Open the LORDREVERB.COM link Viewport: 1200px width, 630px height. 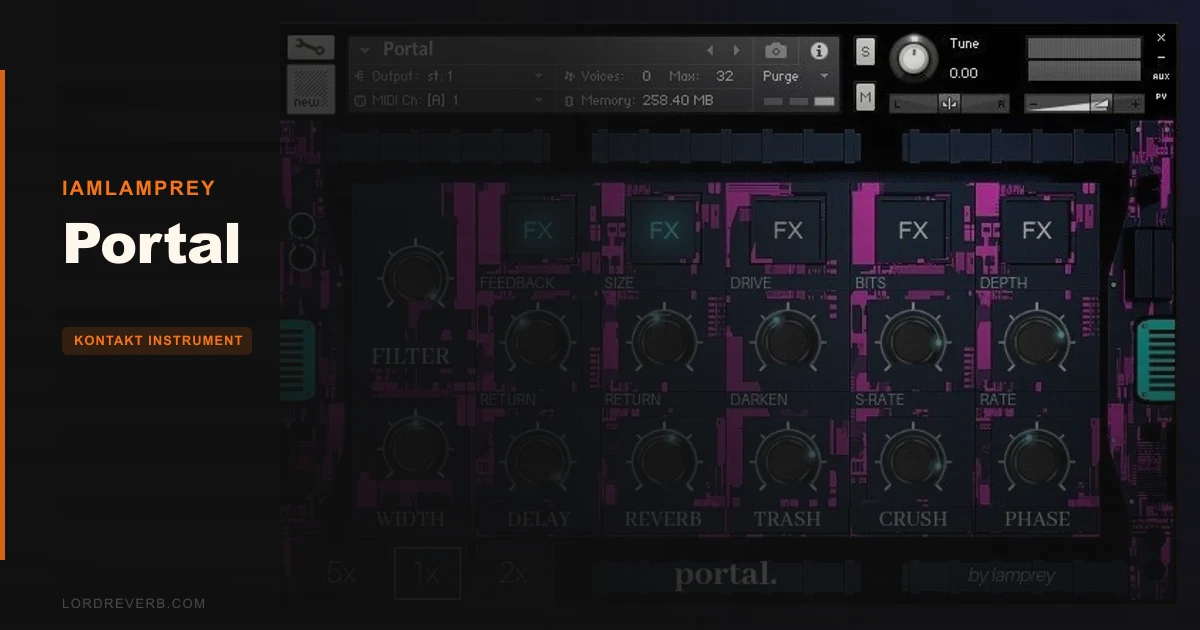tap(133, 603)
